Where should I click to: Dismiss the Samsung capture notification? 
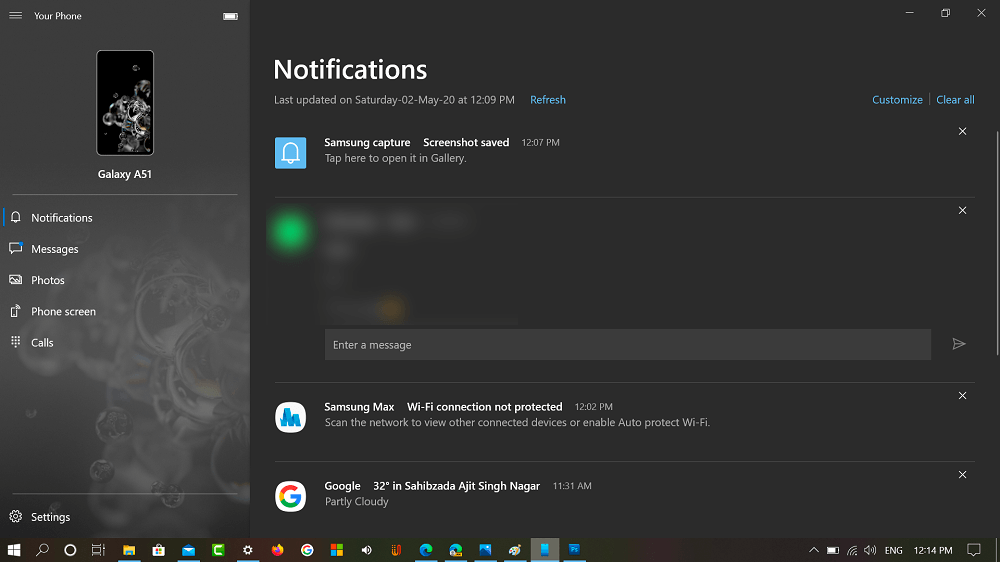click(962, 131)
